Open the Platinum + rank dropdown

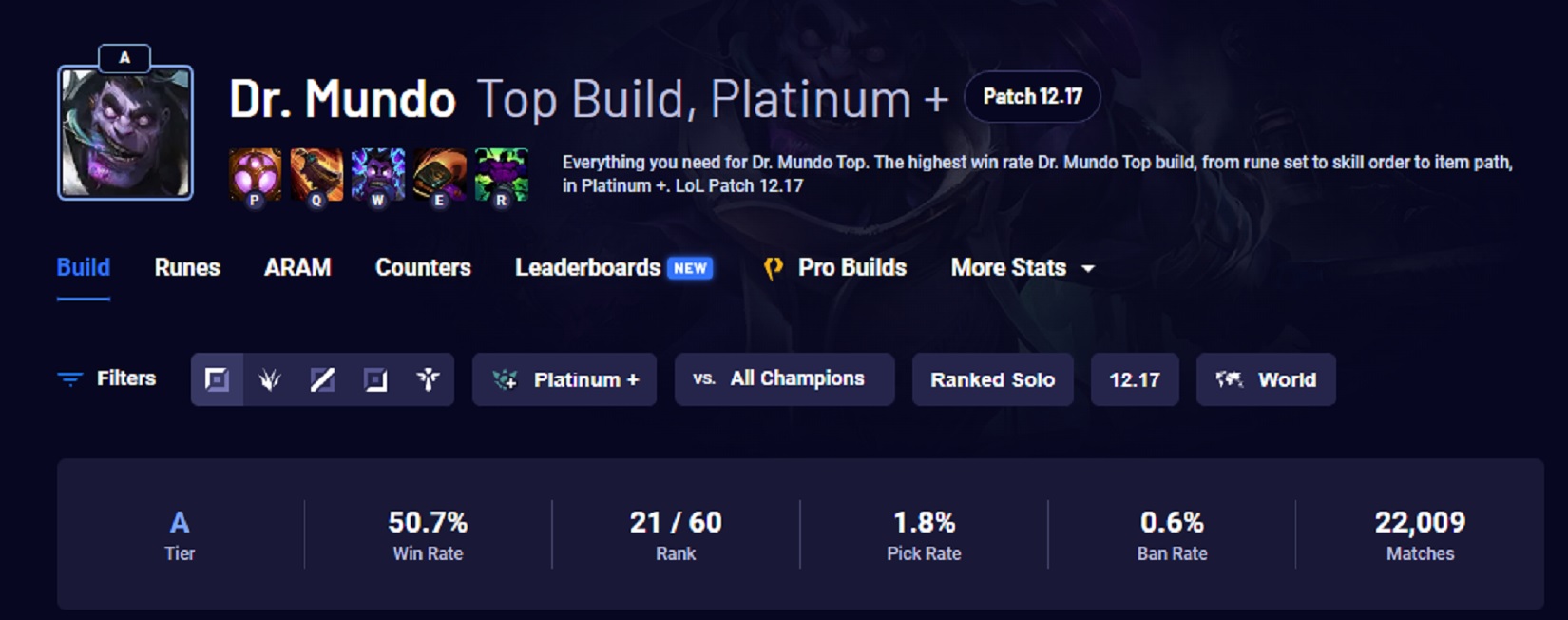[564, 380]
